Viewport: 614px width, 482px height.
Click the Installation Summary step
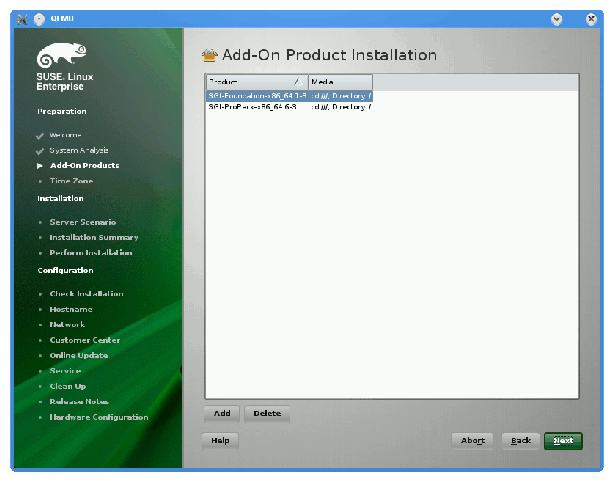(x=94, y=238)
